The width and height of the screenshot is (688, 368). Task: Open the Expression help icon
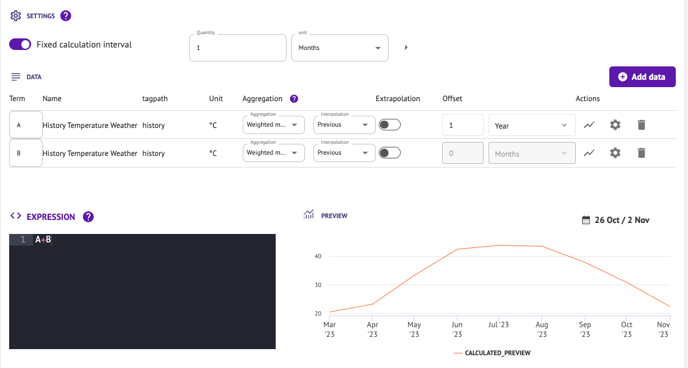[x=88, y=217]
